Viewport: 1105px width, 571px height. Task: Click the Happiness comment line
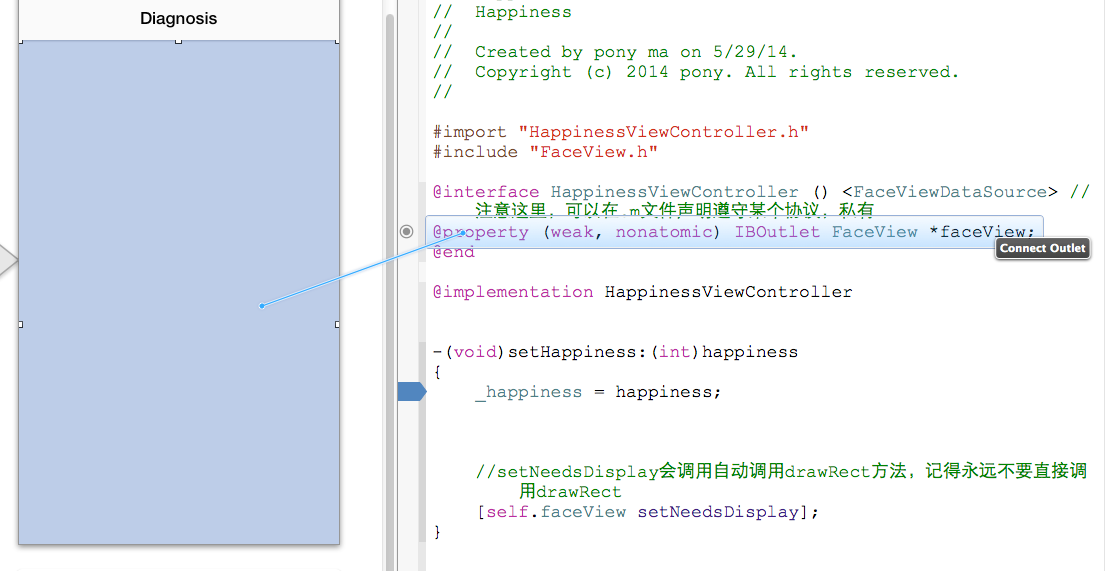coord(502,12)
